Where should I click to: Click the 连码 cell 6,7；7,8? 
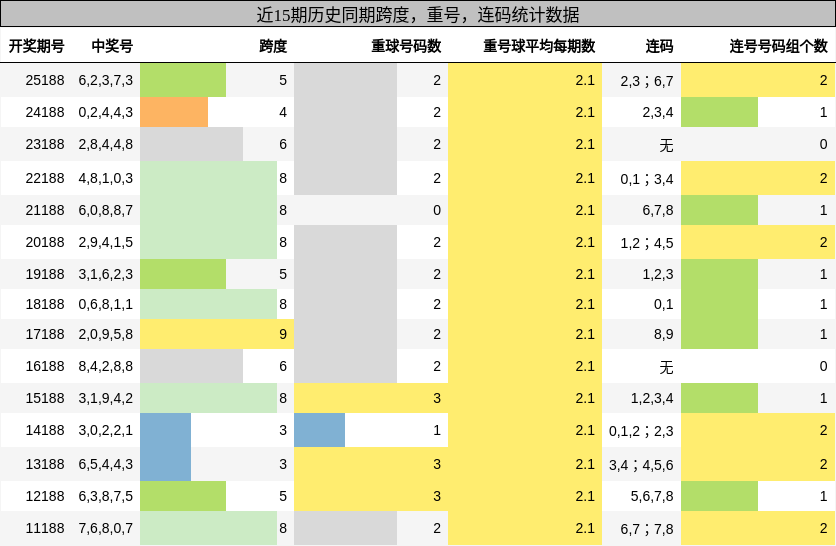click(647, 529)
